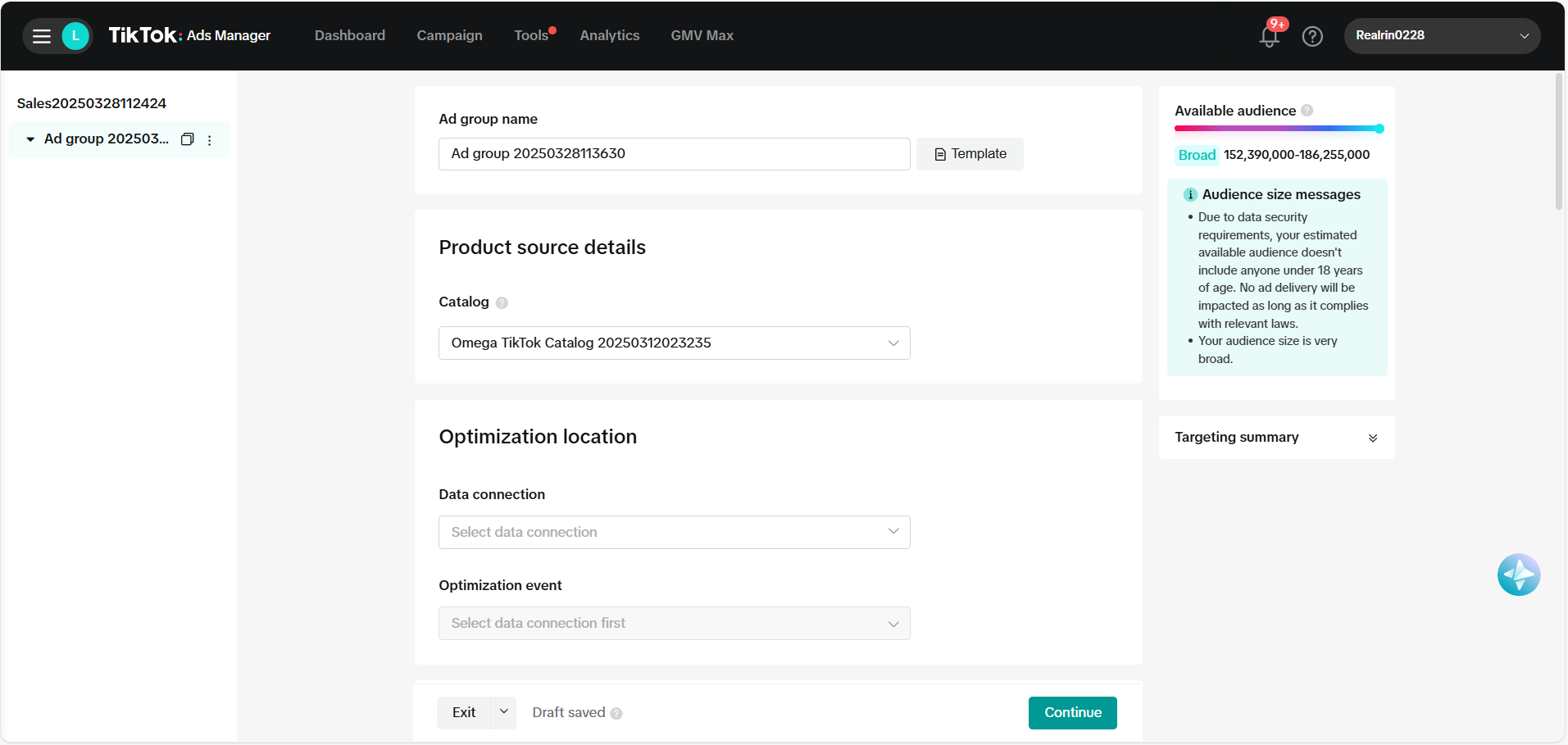The width and height of the screenshot is (1568, 745).
Task: Go to the Campaign tab
Action: (449, 36)
